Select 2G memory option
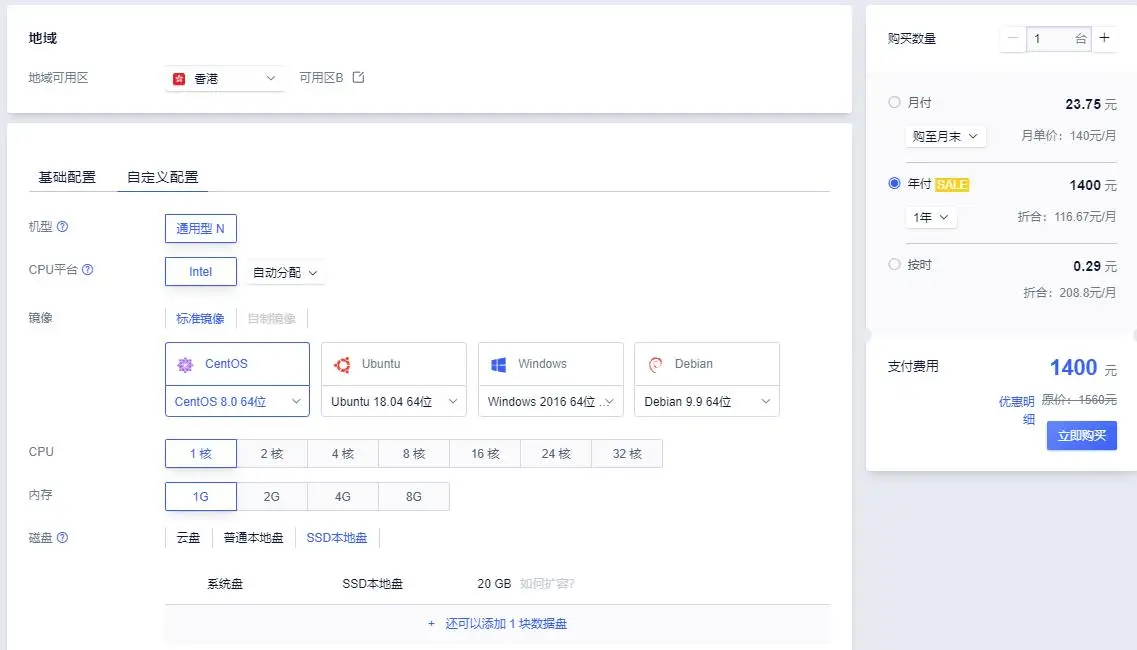Image resolution: width=1137 pixels, height=650 pixels. pos(272,496)
